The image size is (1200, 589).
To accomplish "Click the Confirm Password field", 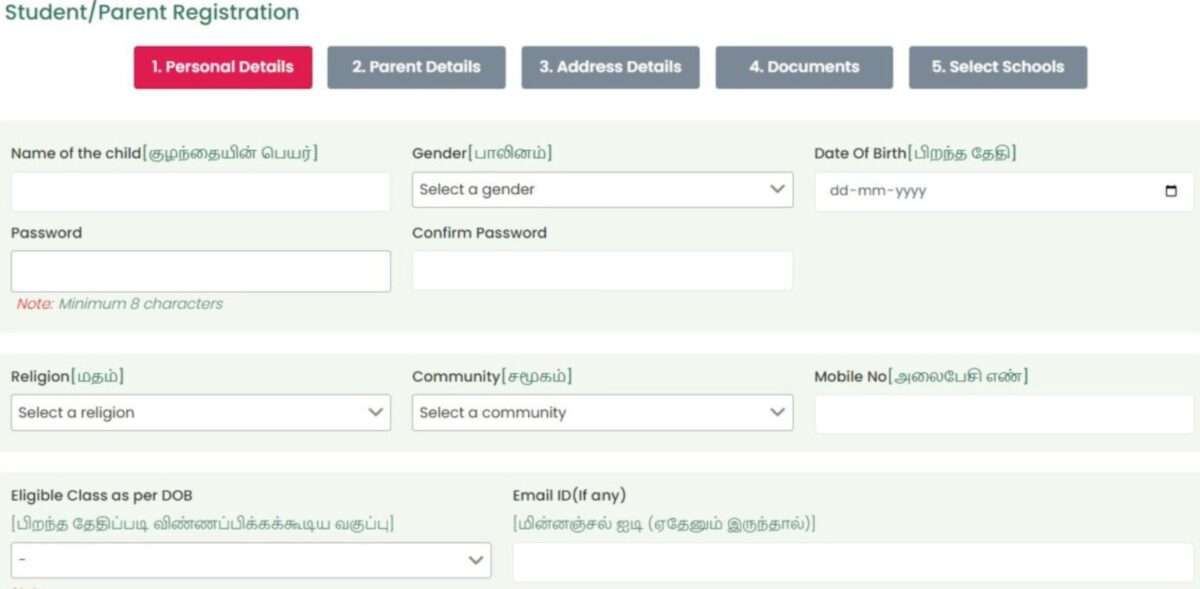I will (602, 272).
